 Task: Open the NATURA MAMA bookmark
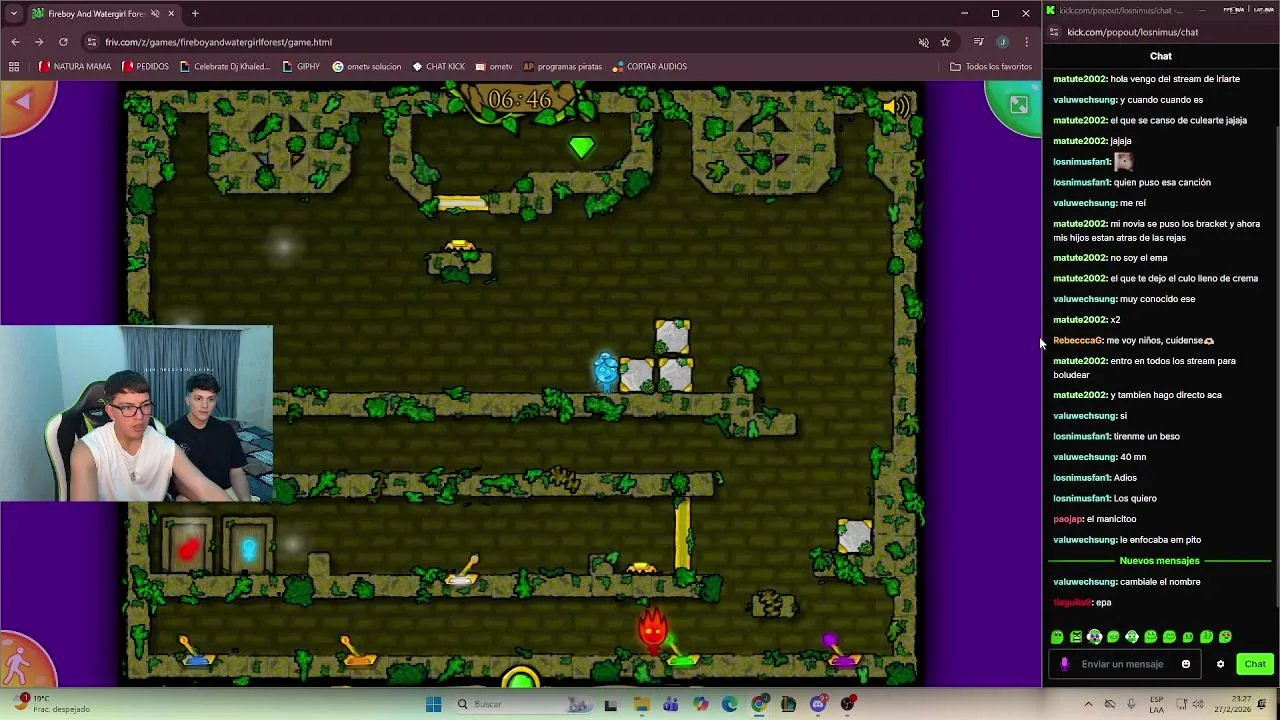(x=75, y=67)
